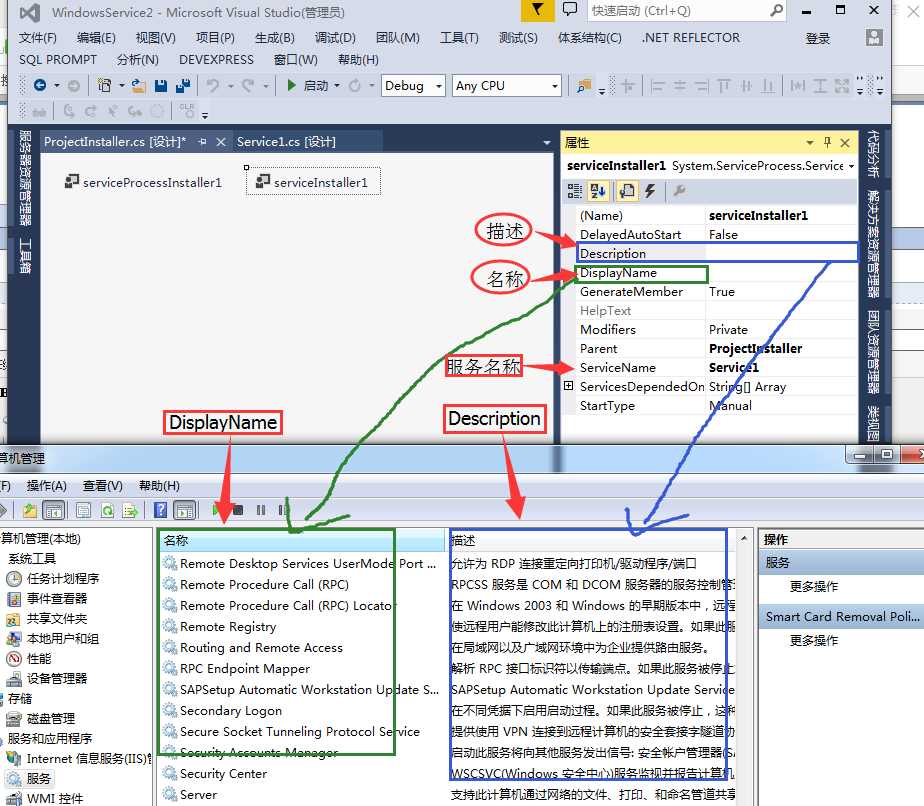
Task: Click the pause service icon in management toolbar
Action: pyautogui.click(x=260, y=510)
